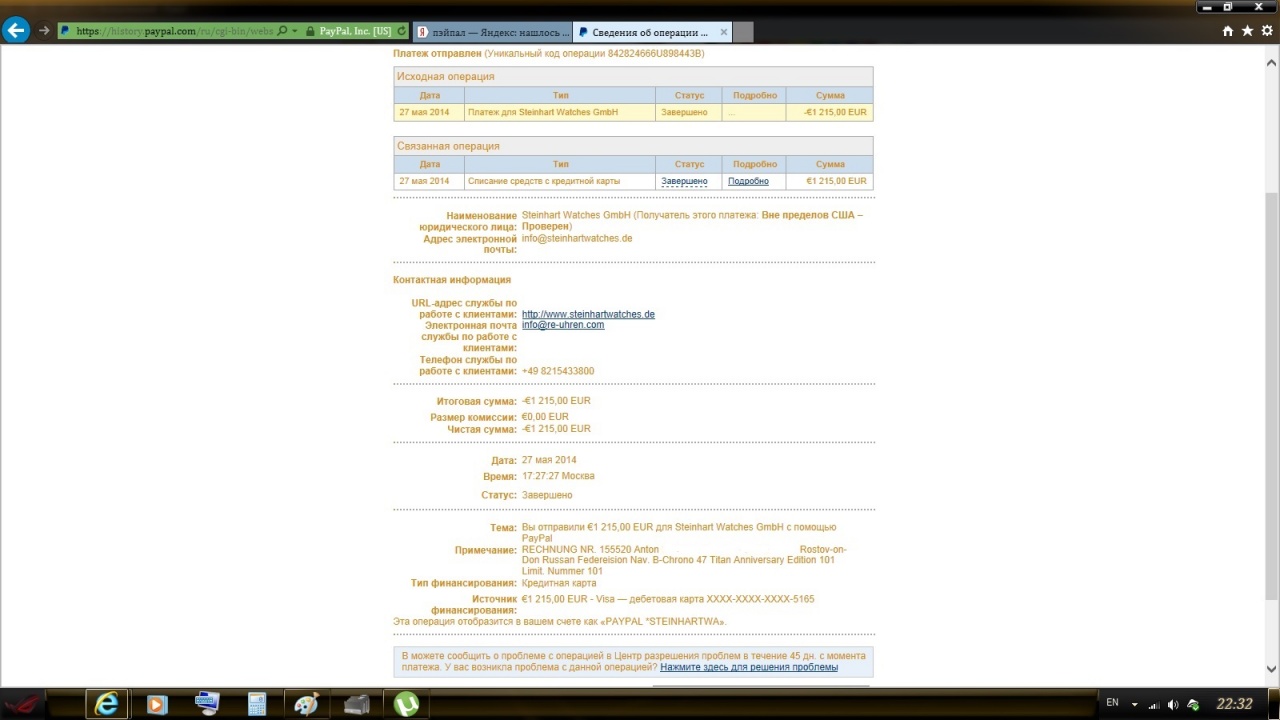The width and height of the screenshot is (1280, 720).
Task: Click 'Нажмите здесь для решения проблемы' link
Action: 748,667
